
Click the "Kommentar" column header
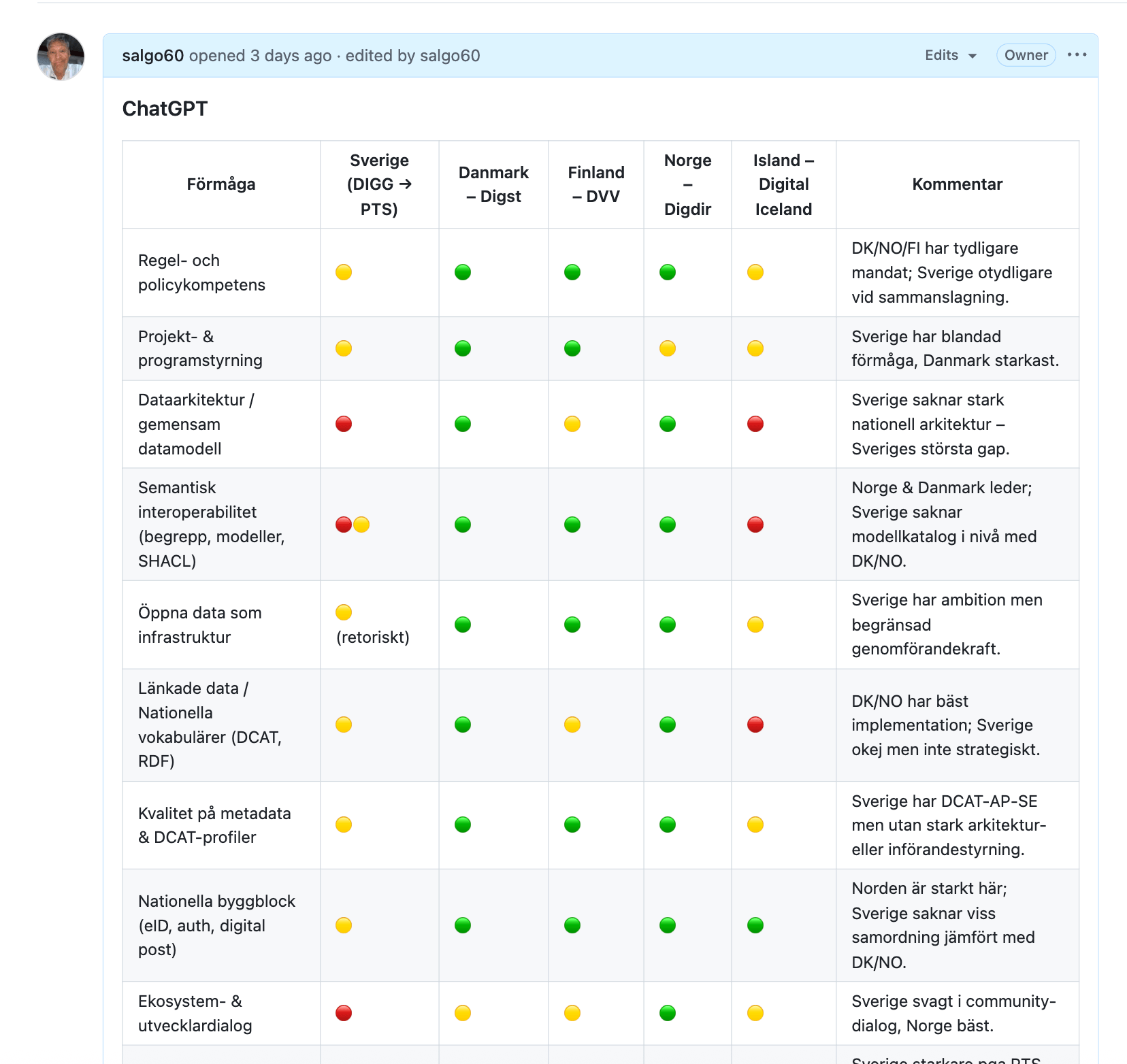pyautogui.click(x=957, y=184)
